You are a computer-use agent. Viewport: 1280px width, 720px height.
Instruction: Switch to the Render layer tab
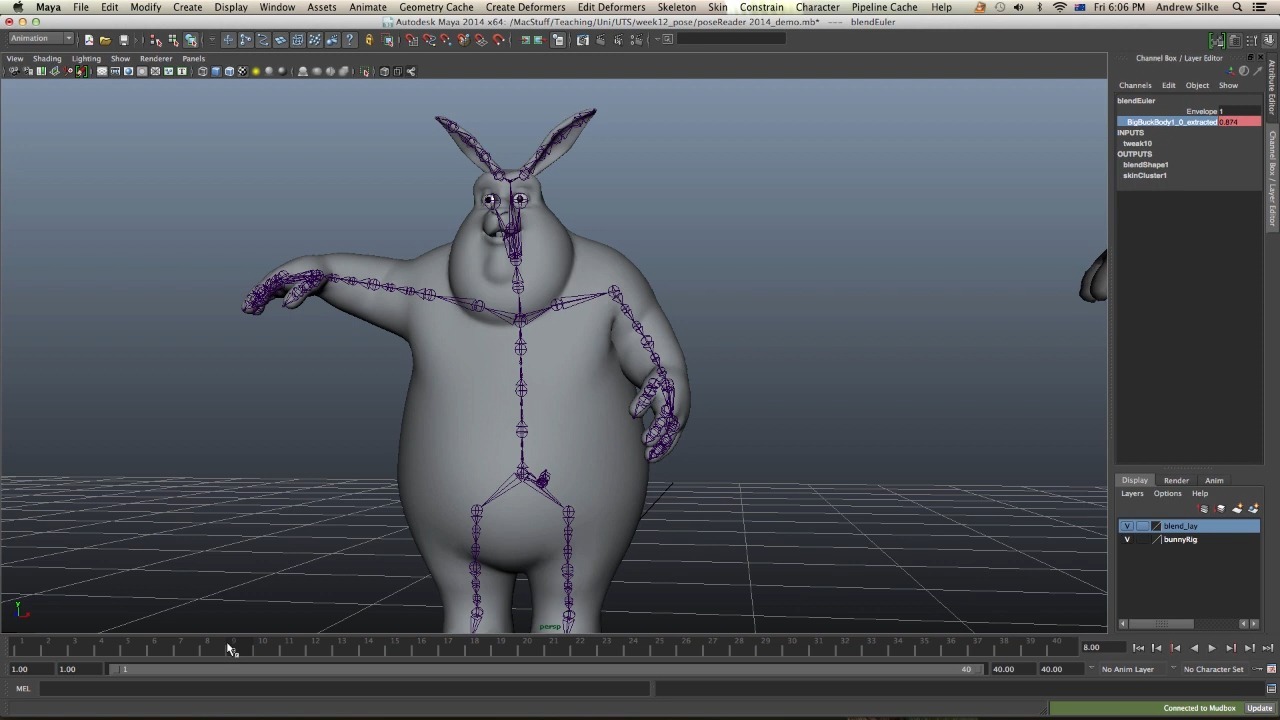click(x=1176, y=481)
